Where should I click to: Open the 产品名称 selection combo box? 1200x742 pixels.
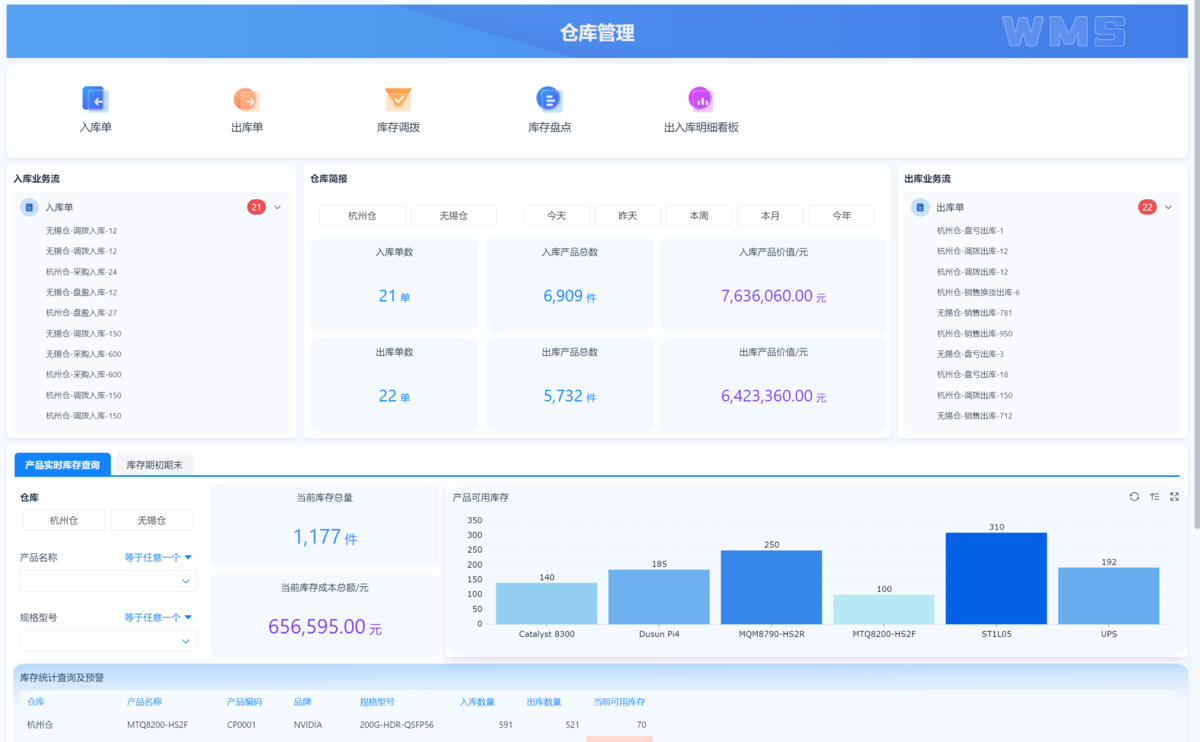[108, 581]
